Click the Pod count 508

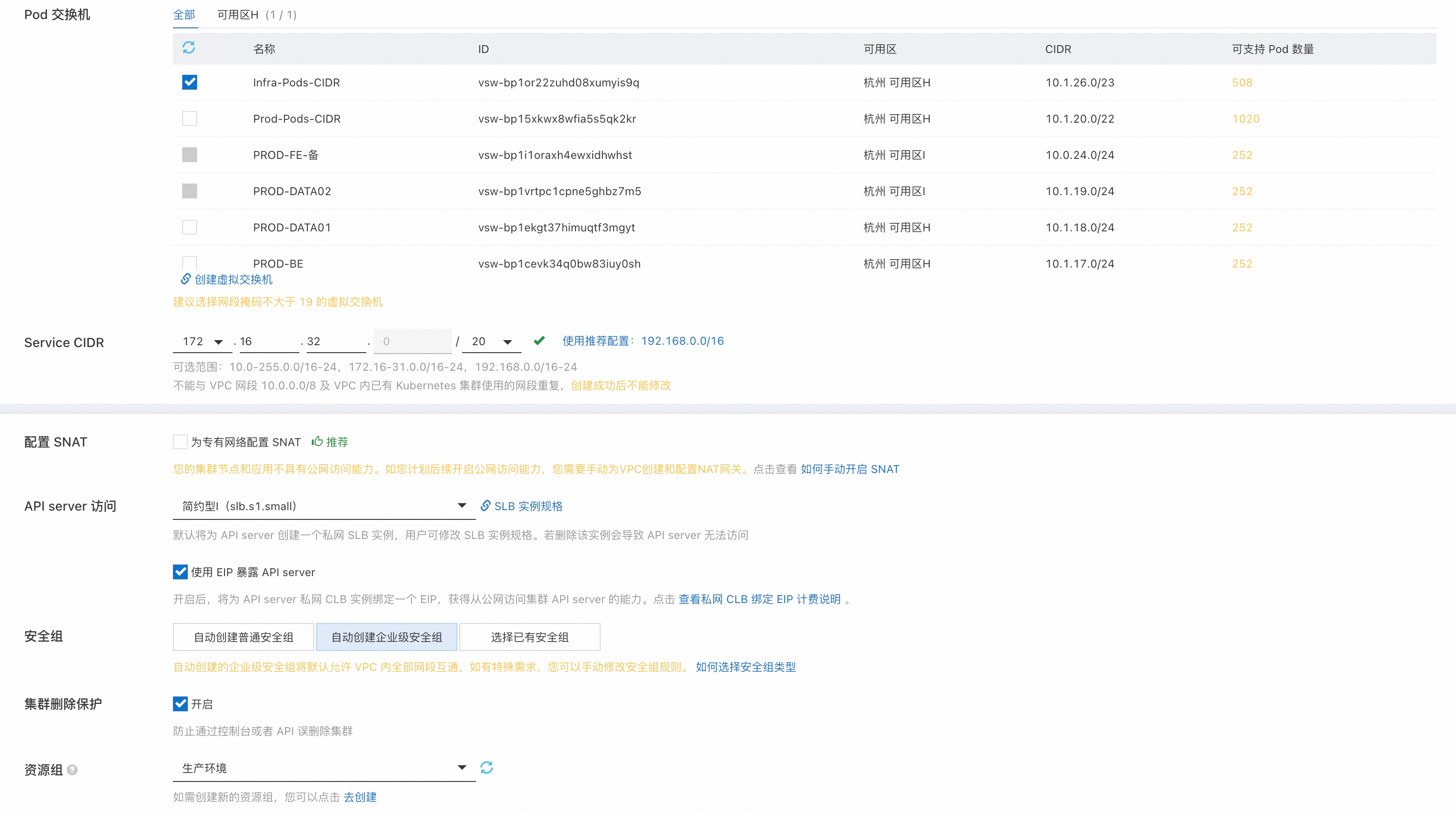[1242, 83]
